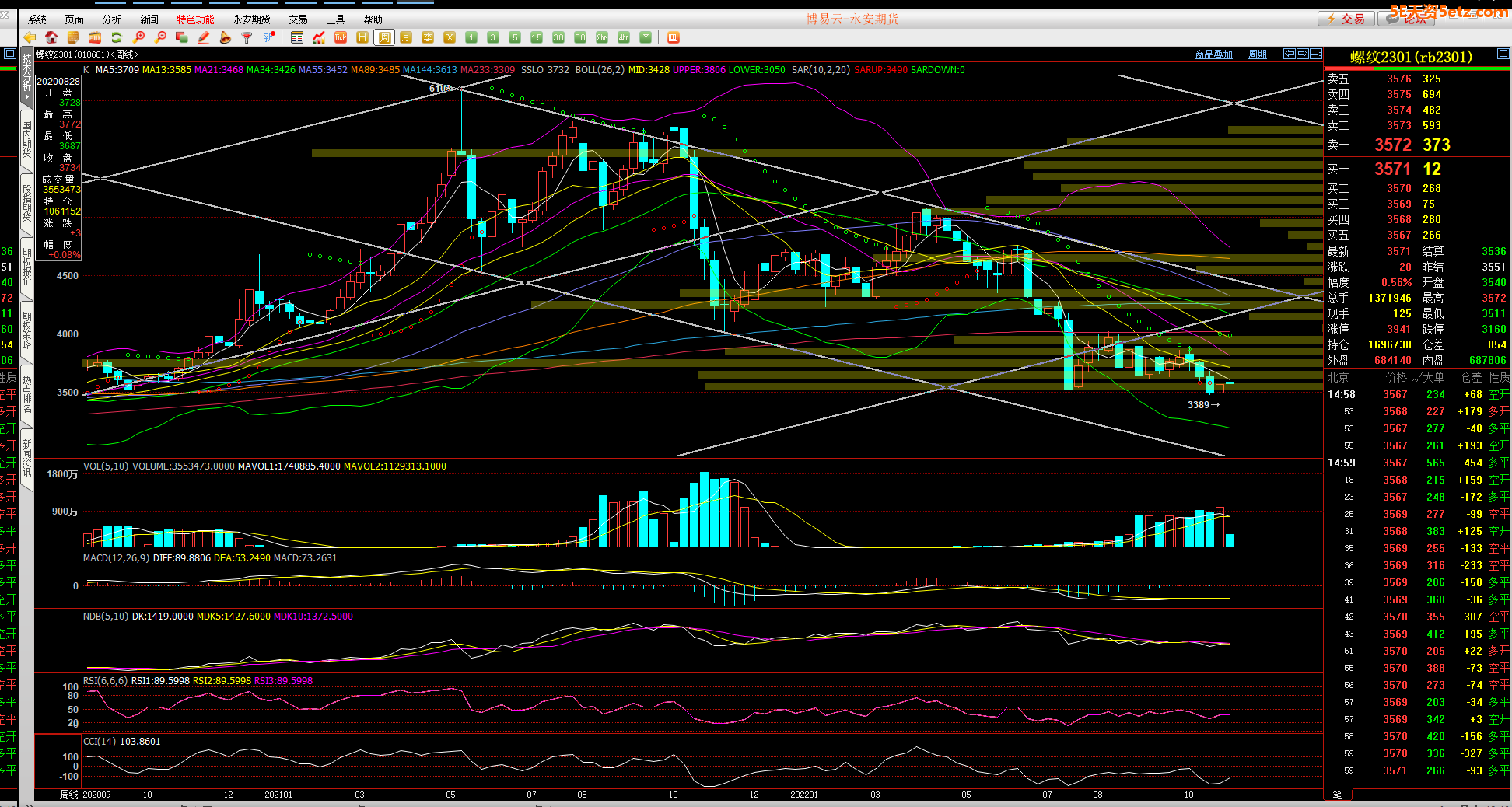The height and width of the screenshot is (807, 1512).
Task: Select the 15-minute period button
Action: 537,37
